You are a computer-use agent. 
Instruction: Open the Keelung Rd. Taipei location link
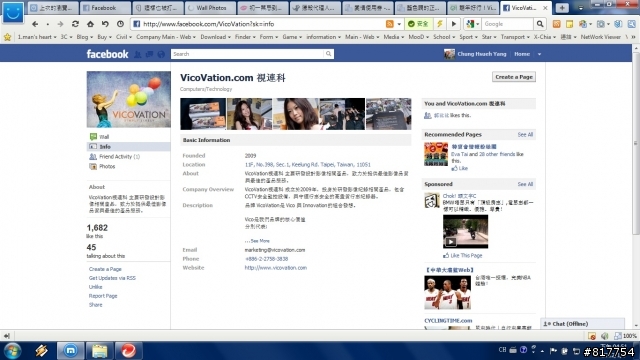click(x=307, y=164)
